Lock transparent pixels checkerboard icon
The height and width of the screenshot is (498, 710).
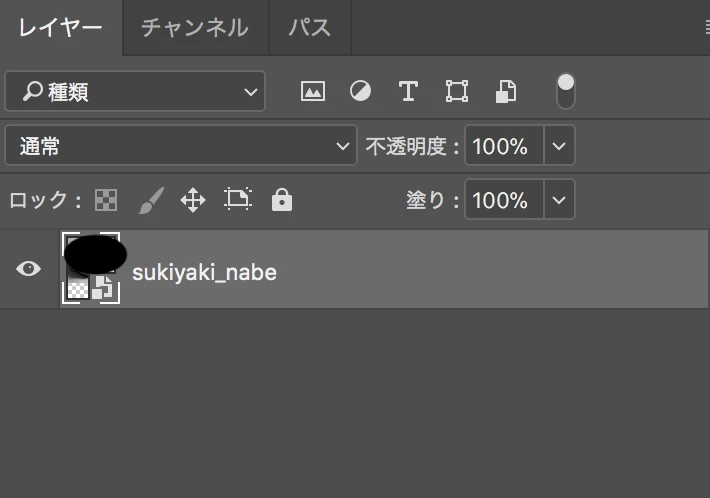tap(106, 200)
